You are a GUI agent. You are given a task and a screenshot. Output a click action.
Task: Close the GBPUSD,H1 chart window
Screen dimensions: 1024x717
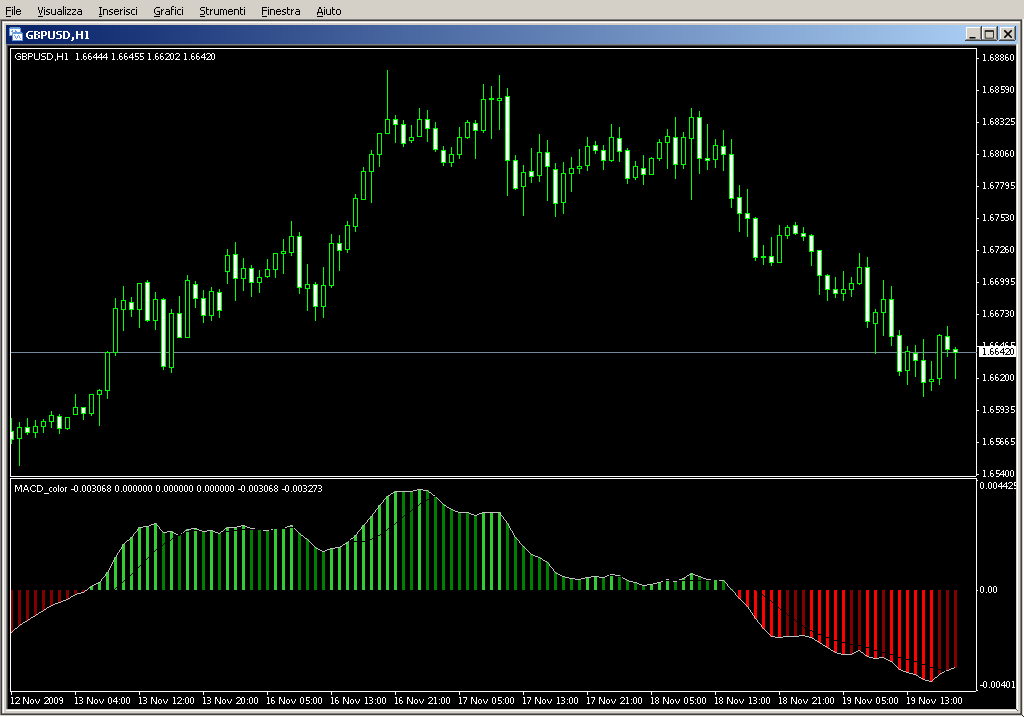(x=1007, y=34)
